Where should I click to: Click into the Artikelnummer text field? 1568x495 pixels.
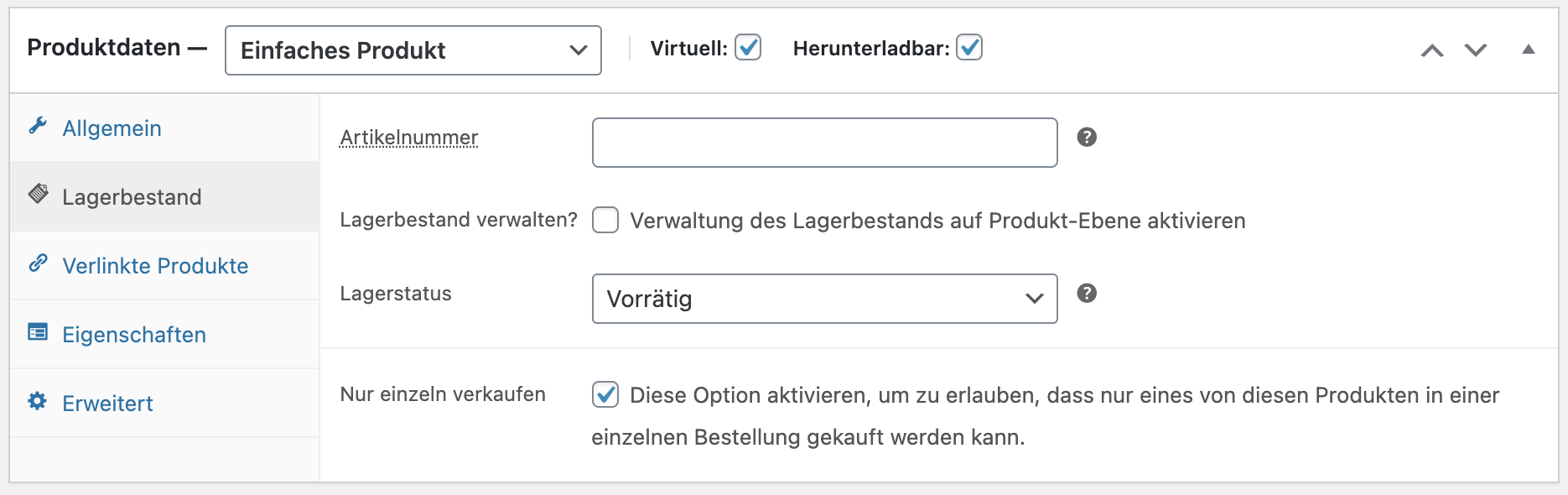pos(824,143)
